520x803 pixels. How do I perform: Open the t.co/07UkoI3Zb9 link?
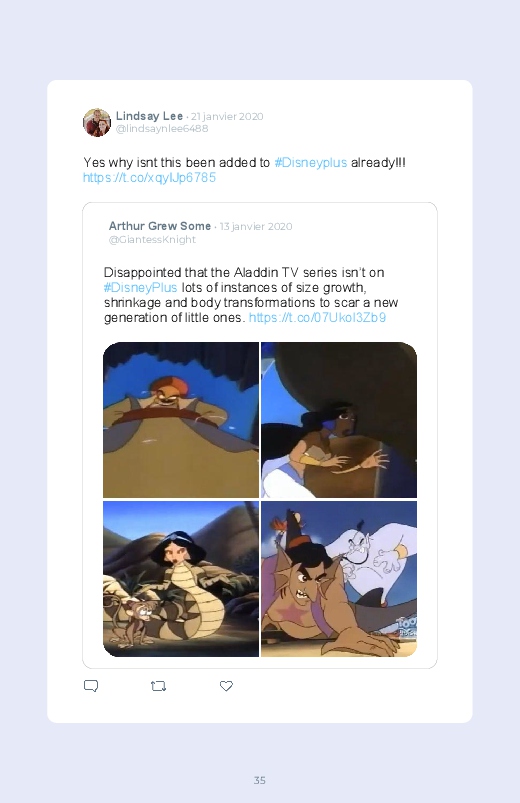(x=317, y=318)
